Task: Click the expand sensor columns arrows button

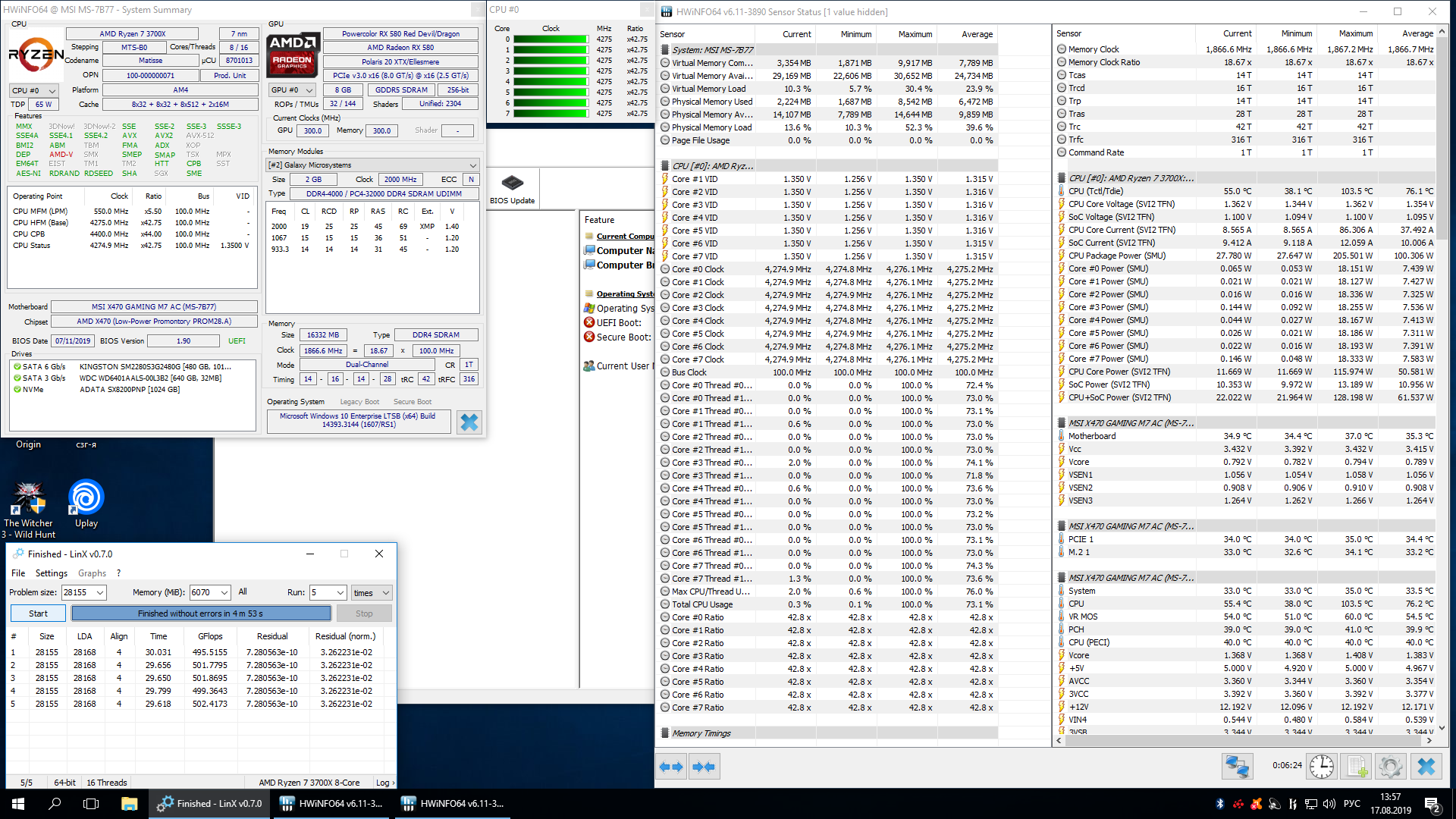Action: click(671, 767)
